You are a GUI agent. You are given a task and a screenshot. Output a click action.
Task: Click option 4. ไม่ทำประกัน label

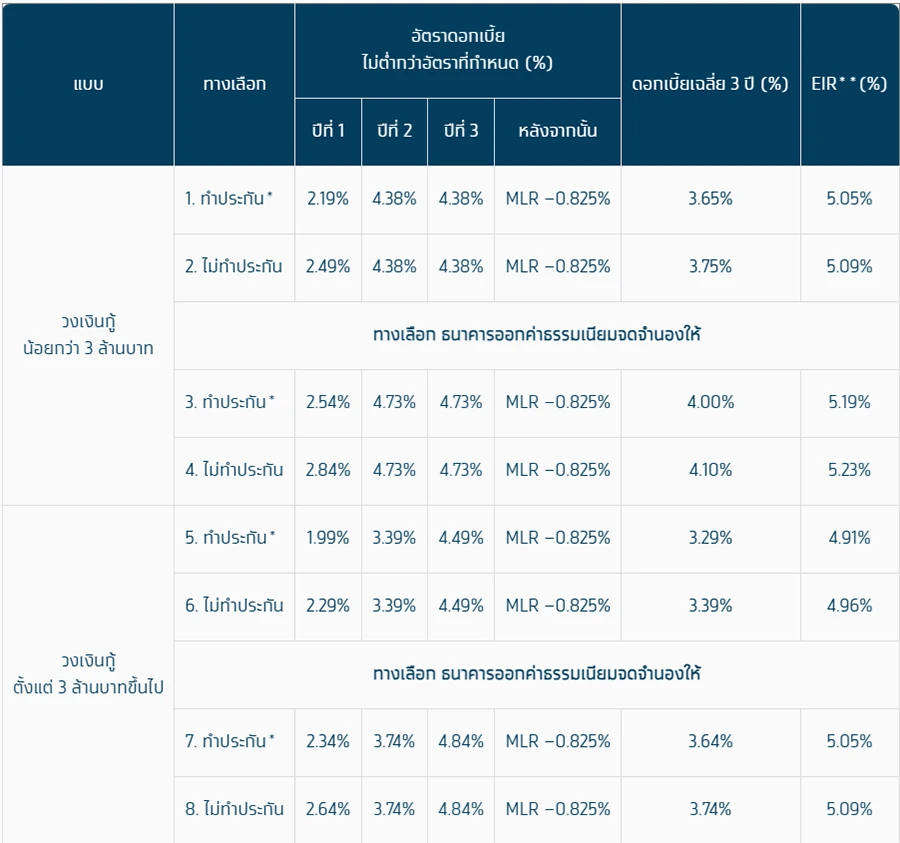pyautogui.click(x=234, y=470)
